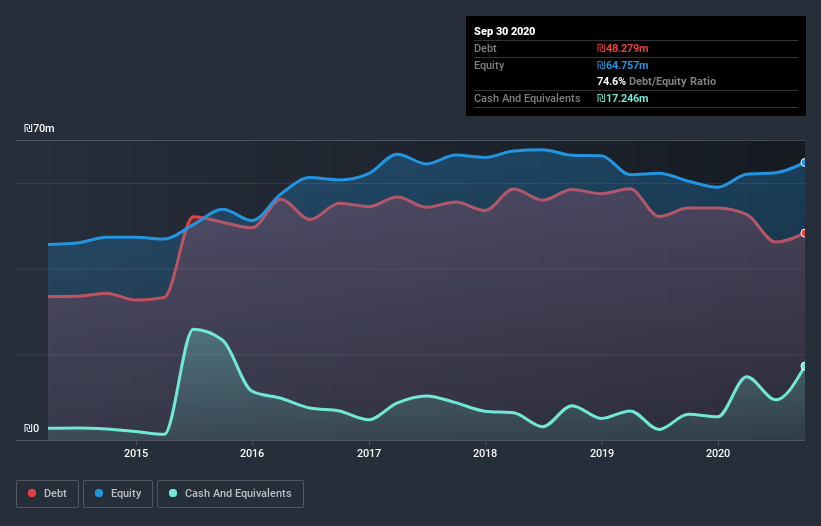Click the Sep 30 2020 tooltip date
Viewport: 821px width, 526px height.
[504, 31]
